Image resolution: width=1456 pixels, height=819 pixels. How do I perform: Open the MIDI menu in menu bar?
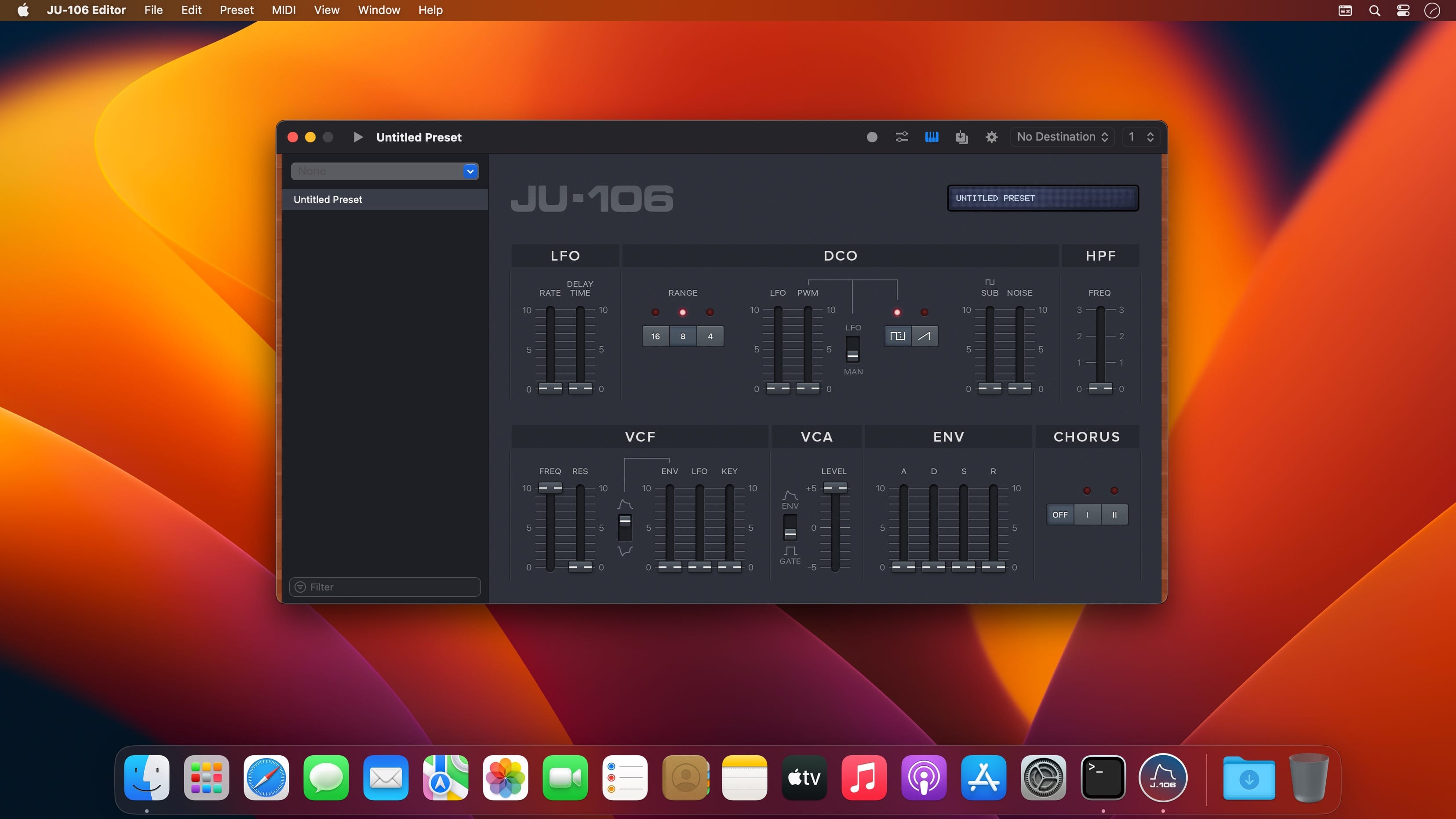pos(284,10)
